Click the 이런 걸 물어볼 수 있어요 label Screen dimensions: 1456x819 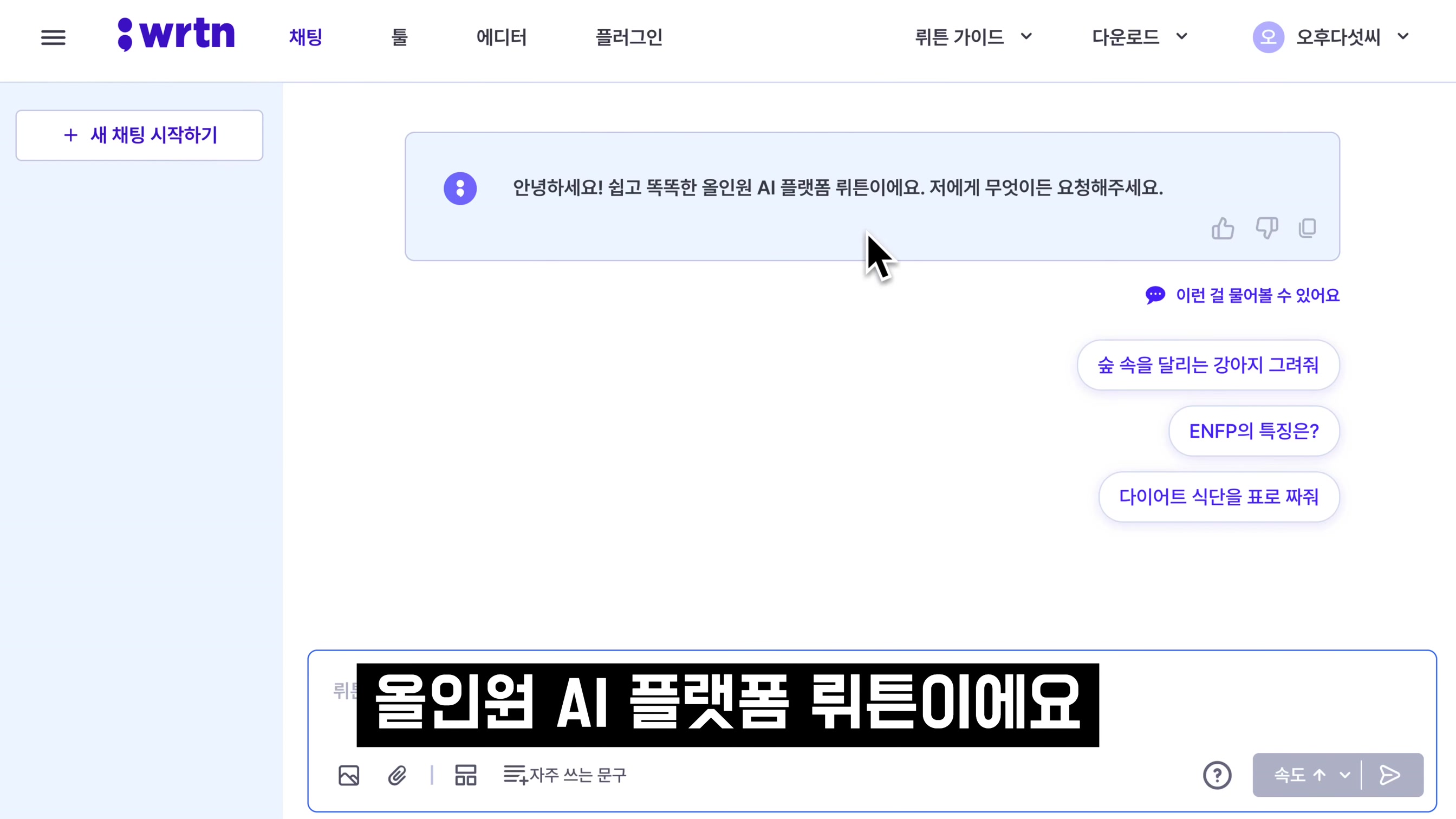(1258, 295)
